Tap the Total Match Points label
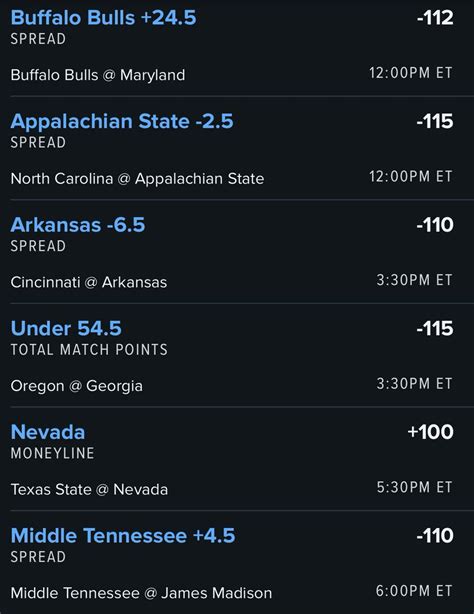This screenshot has height=614, width=474. click(x=89, y=349)
